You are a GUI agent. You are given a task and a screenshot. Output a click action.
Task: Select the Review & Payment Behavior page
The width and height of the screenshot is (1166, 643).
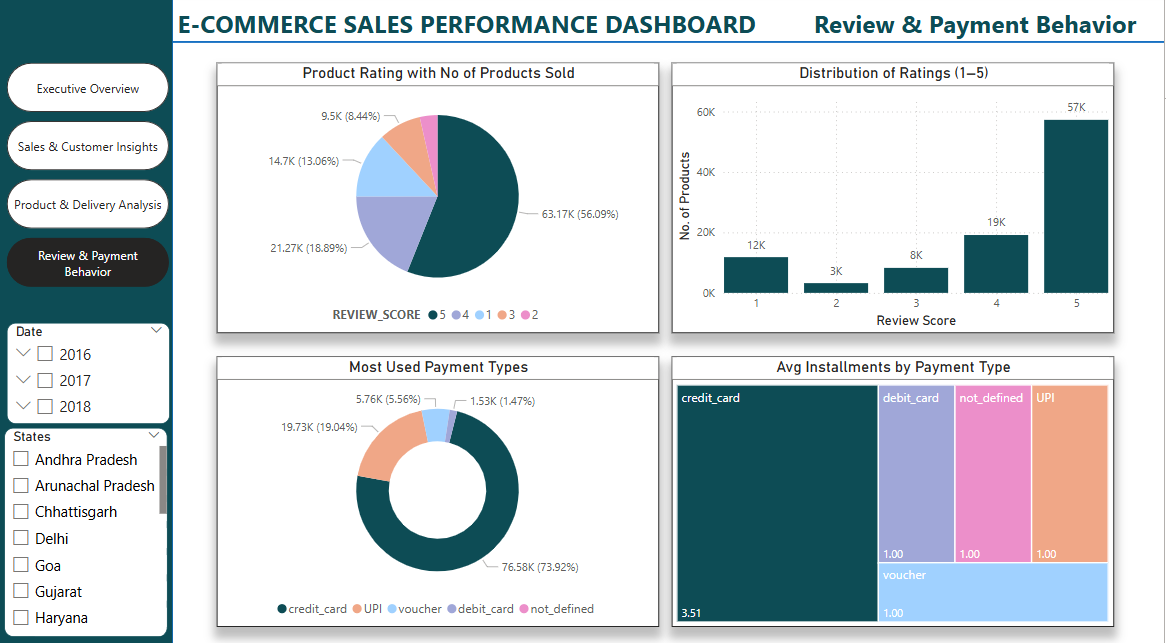(x=87, y=261)
